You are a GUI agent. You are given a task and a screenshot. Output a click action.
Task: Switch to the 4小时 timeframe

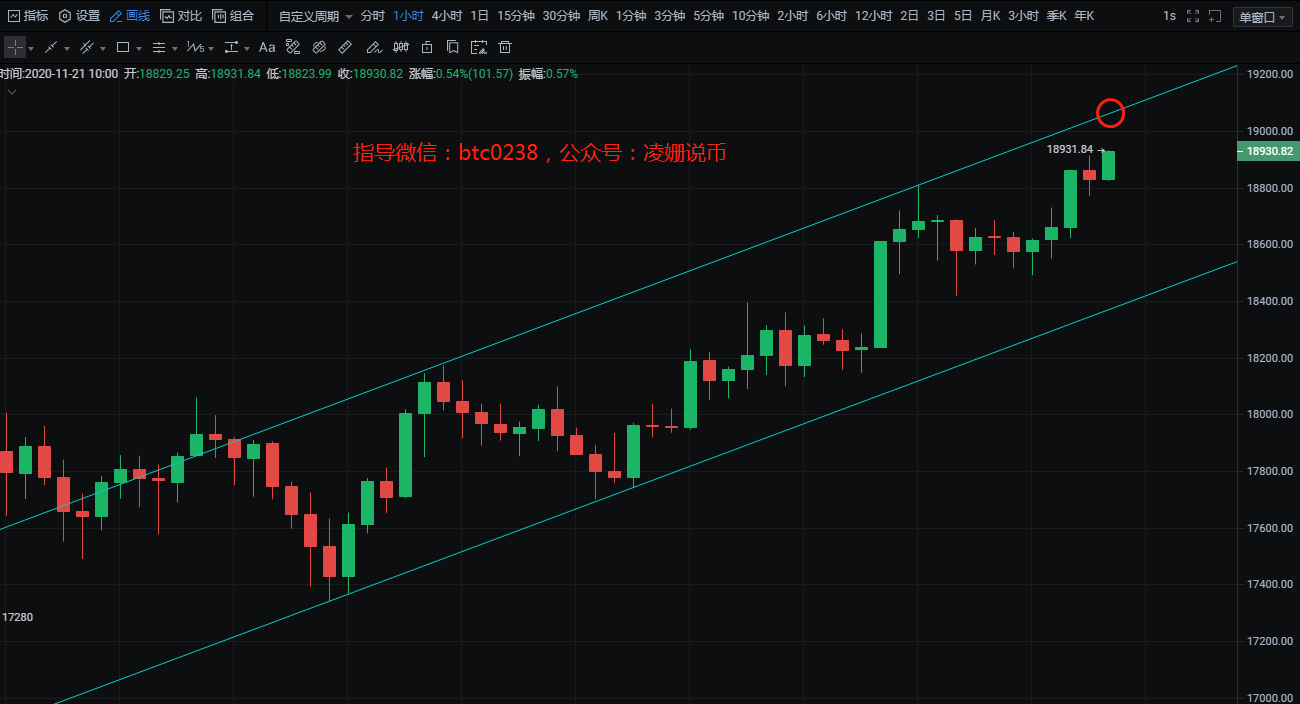click(x=447, y=16)
